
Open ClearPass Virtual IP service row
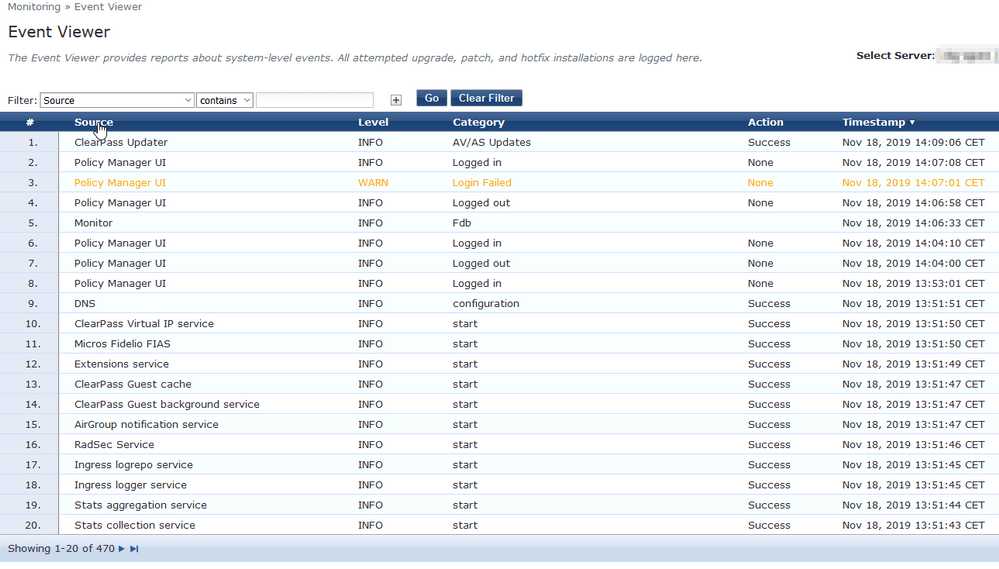click(500, 324)
